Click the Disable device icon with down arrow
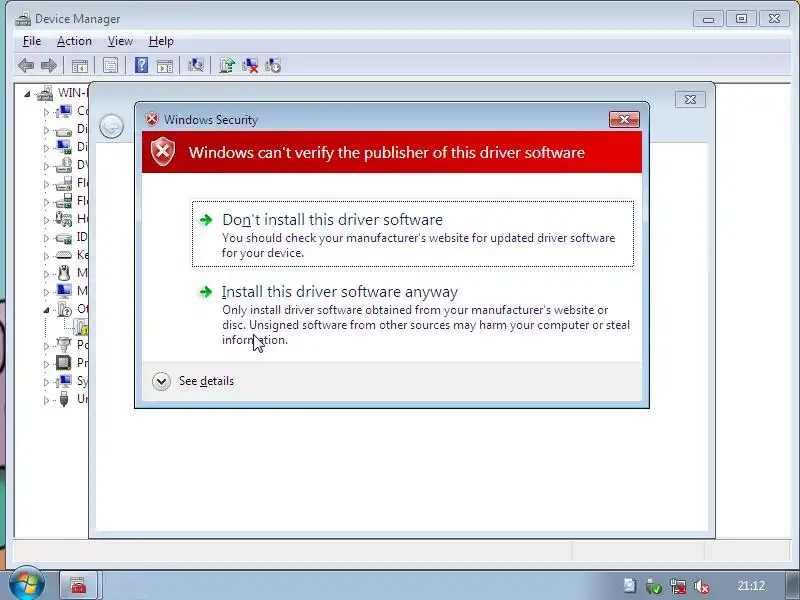This screenshot has width=800, height=600. 273,65
